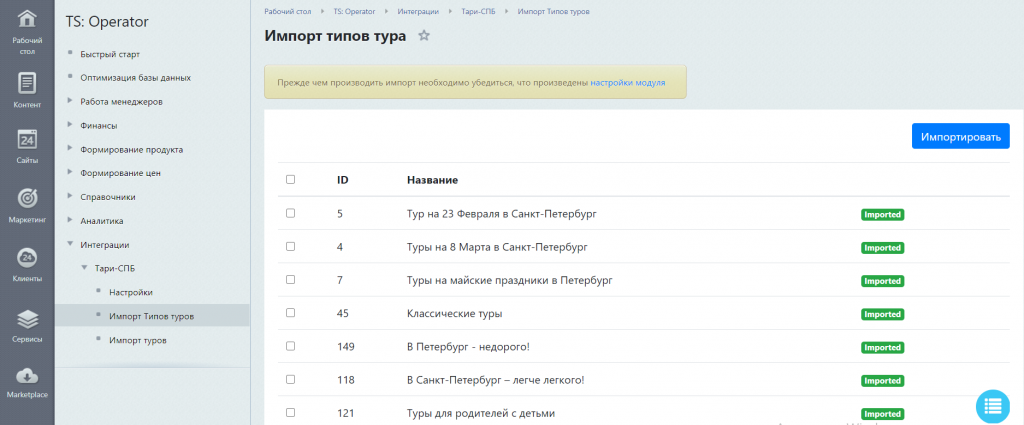Go to Тари-СПБ breadcrumb
The image size is (1024, 425).
click(477, 12)
